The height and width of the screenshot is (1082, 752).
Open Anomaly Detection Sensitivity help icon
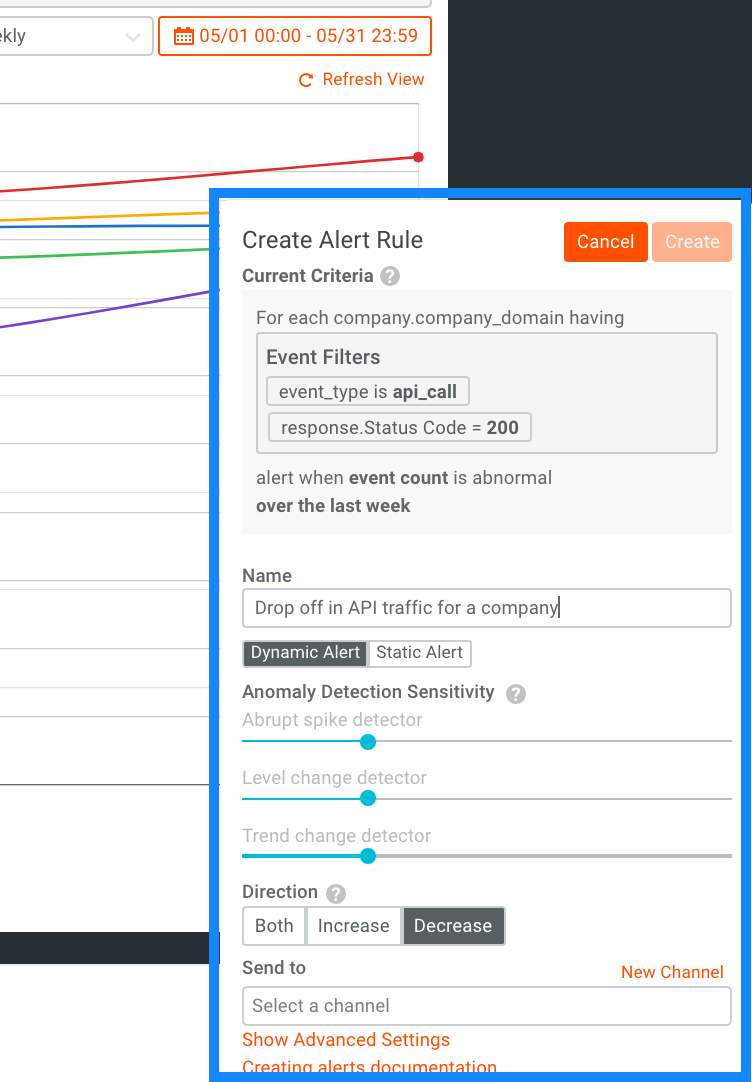pyautogui.click(x=515, y=694)
